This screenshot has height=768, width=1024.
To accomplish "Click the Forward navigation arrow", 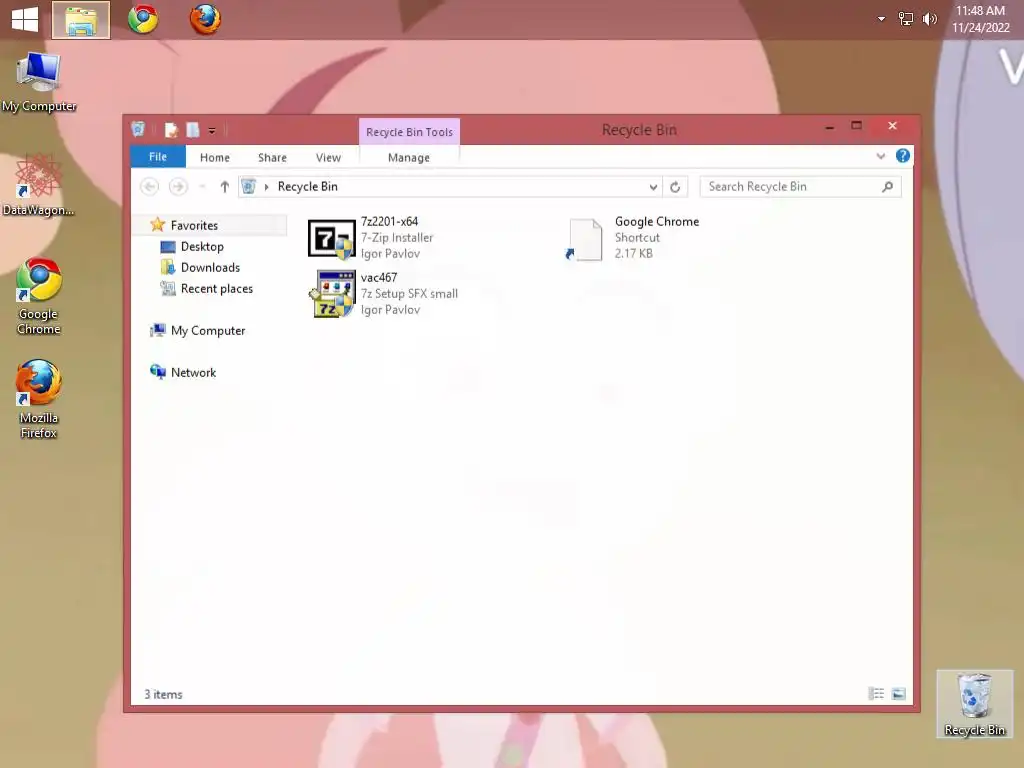I will click(x=178, y=187).
